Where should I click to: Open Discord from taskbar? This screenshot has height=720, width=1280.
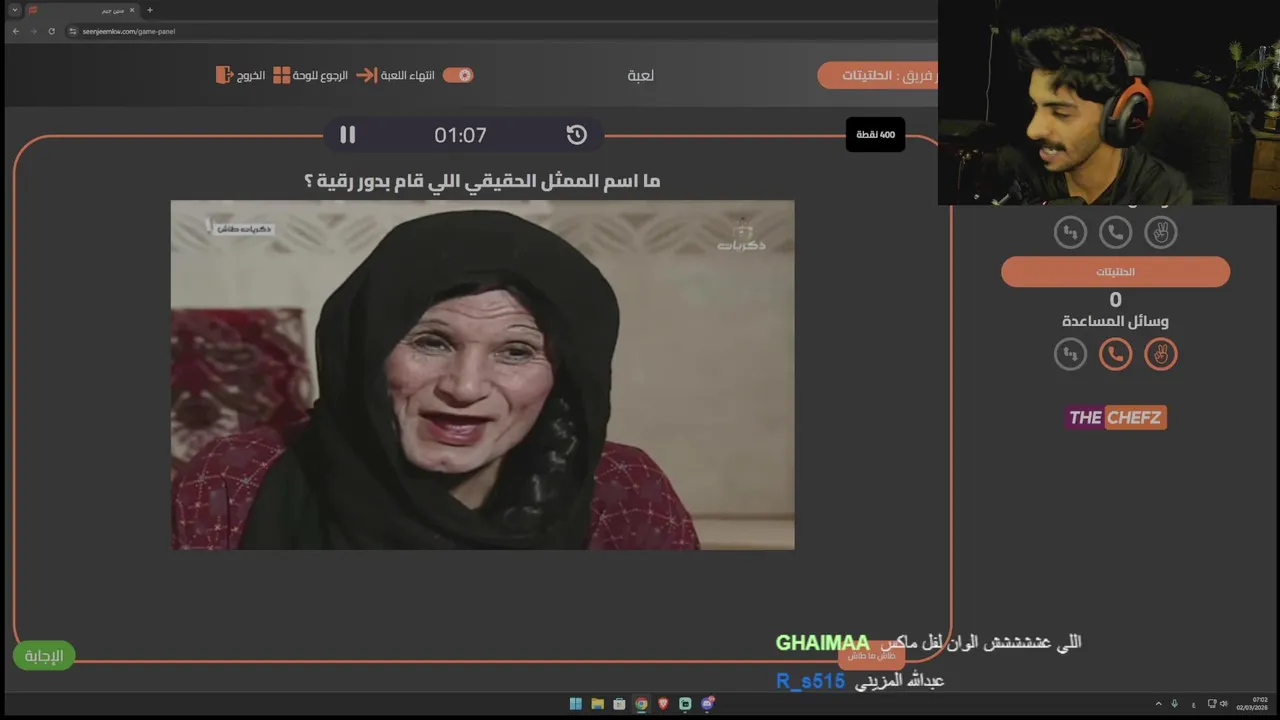click(x=707, y=704)
